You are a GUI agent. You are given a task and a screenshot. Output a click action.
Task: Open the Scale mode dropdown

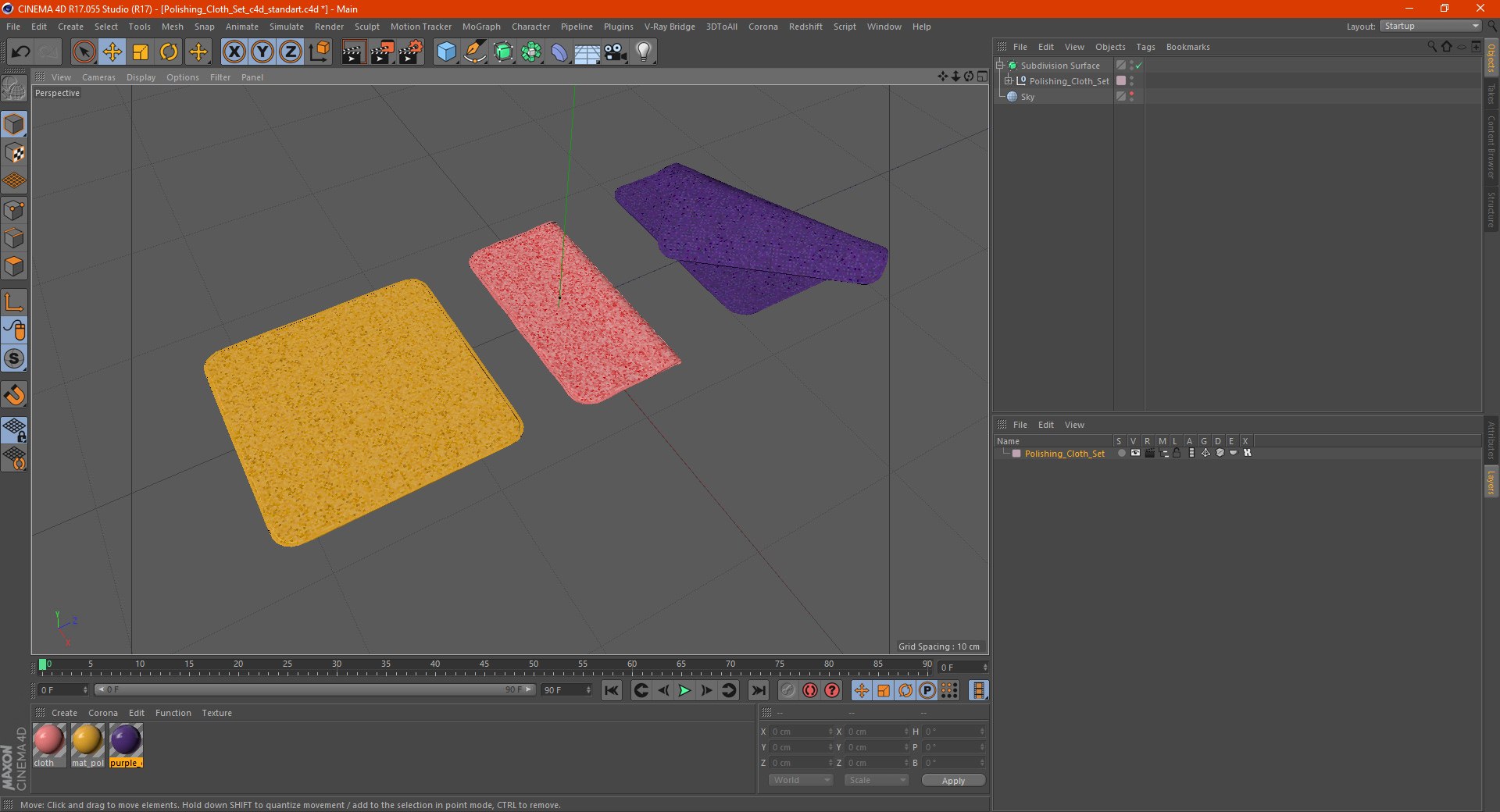(877, 780)
